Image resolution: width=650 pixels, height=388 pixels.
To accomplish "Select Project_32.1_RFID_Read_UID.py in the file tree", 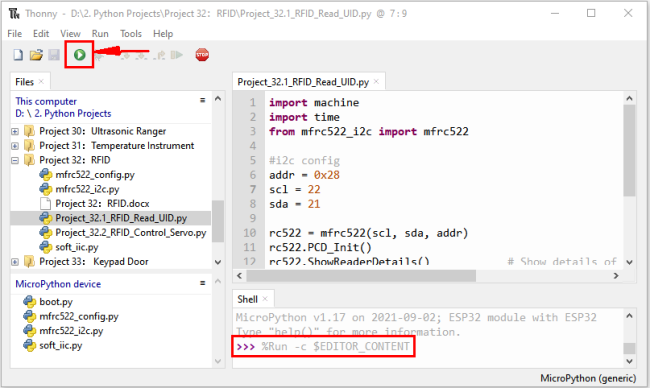I will (110, 218).
